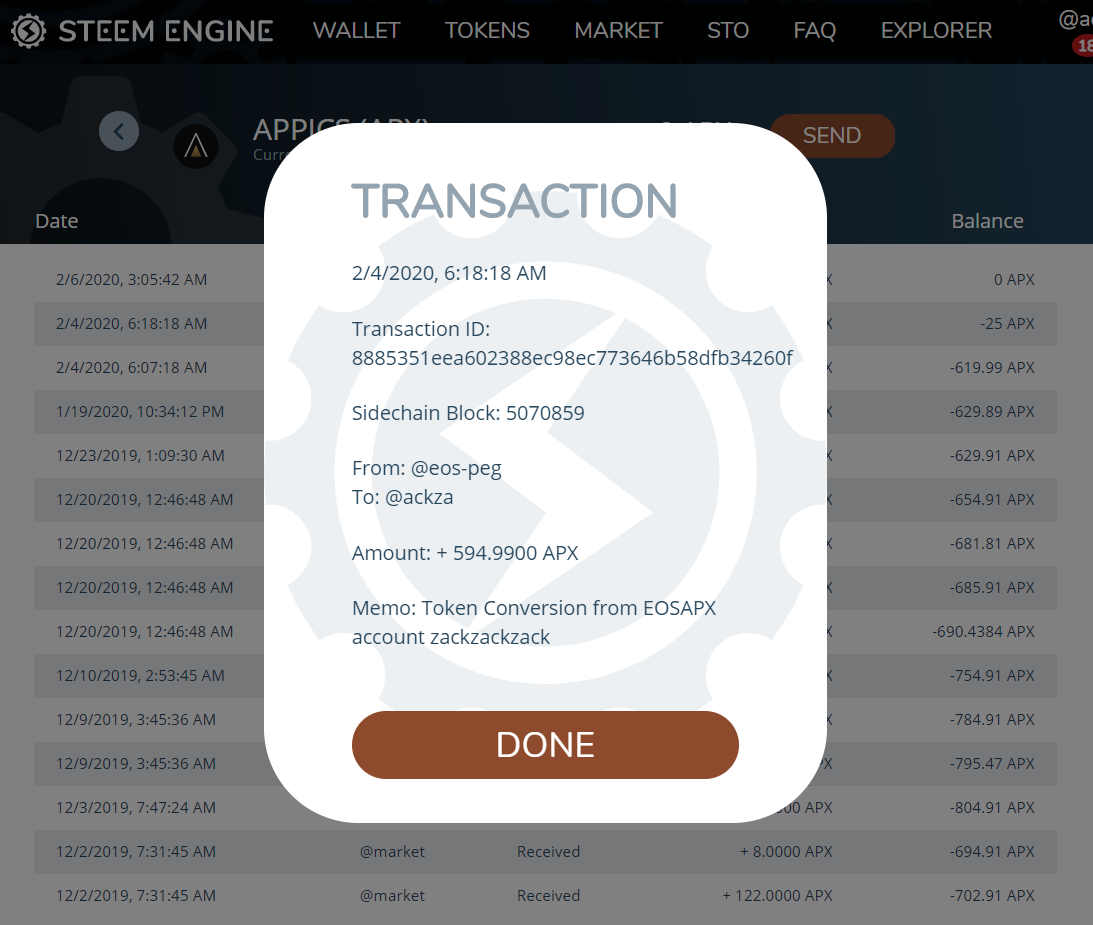1093x925 pixels.
Task: Click the Steem Engine gear logo
Action: coord(29,31)
